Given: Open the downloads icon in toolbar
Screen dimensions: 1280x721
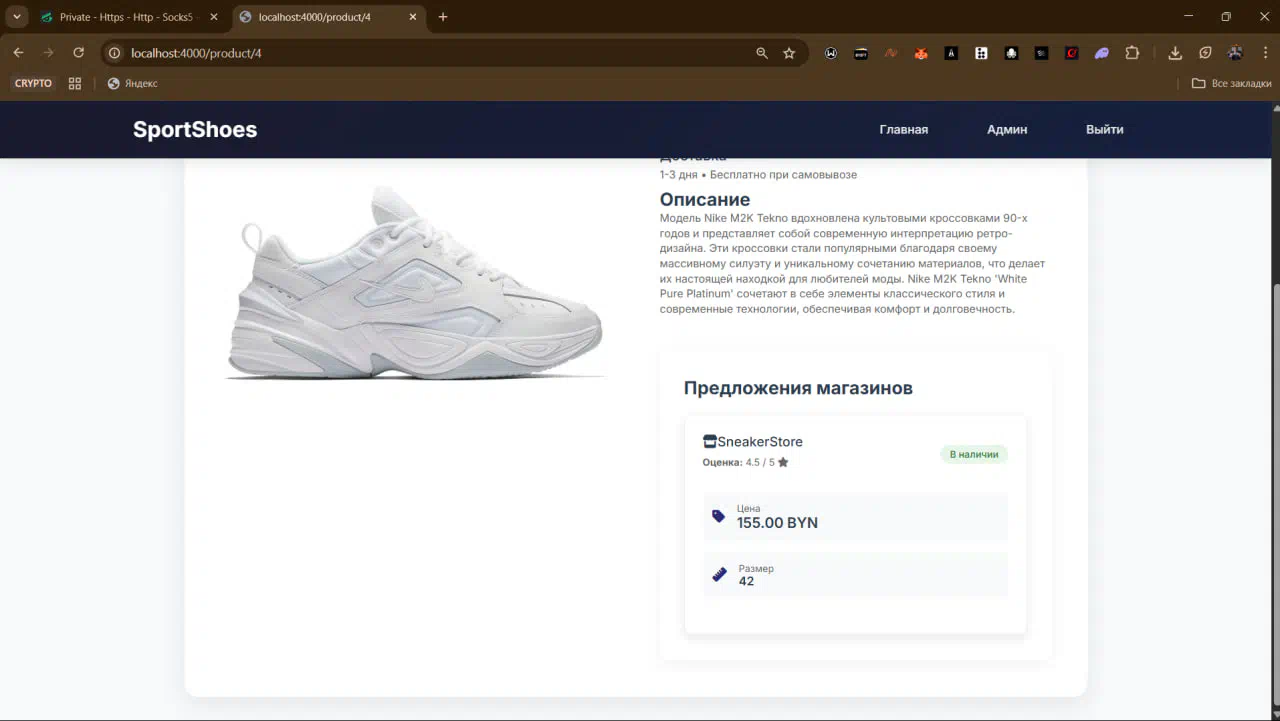Looking at the screenshot, I should click(x=1175, y=53).
